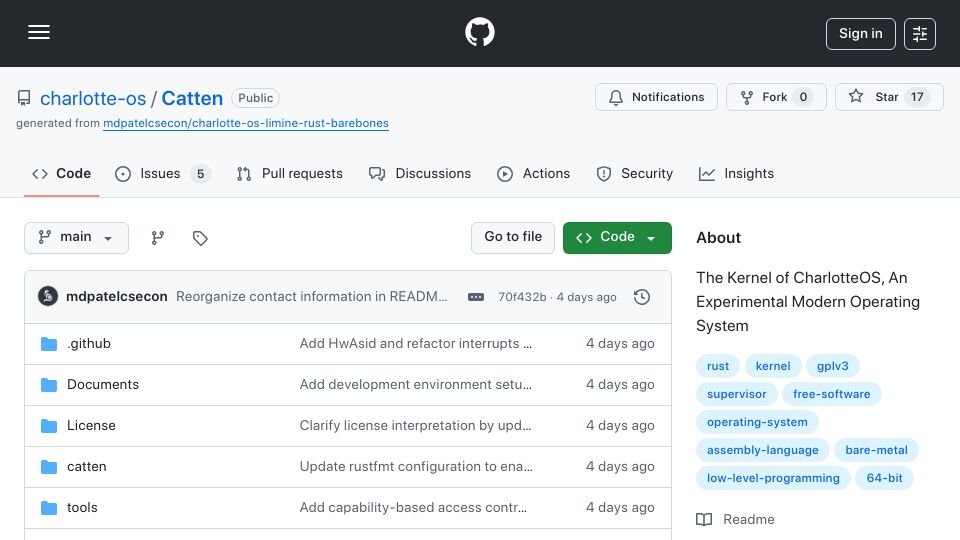Screen dimensions: 960x540
Task: Open the green Code dropdown
Action: coord(617,238)
